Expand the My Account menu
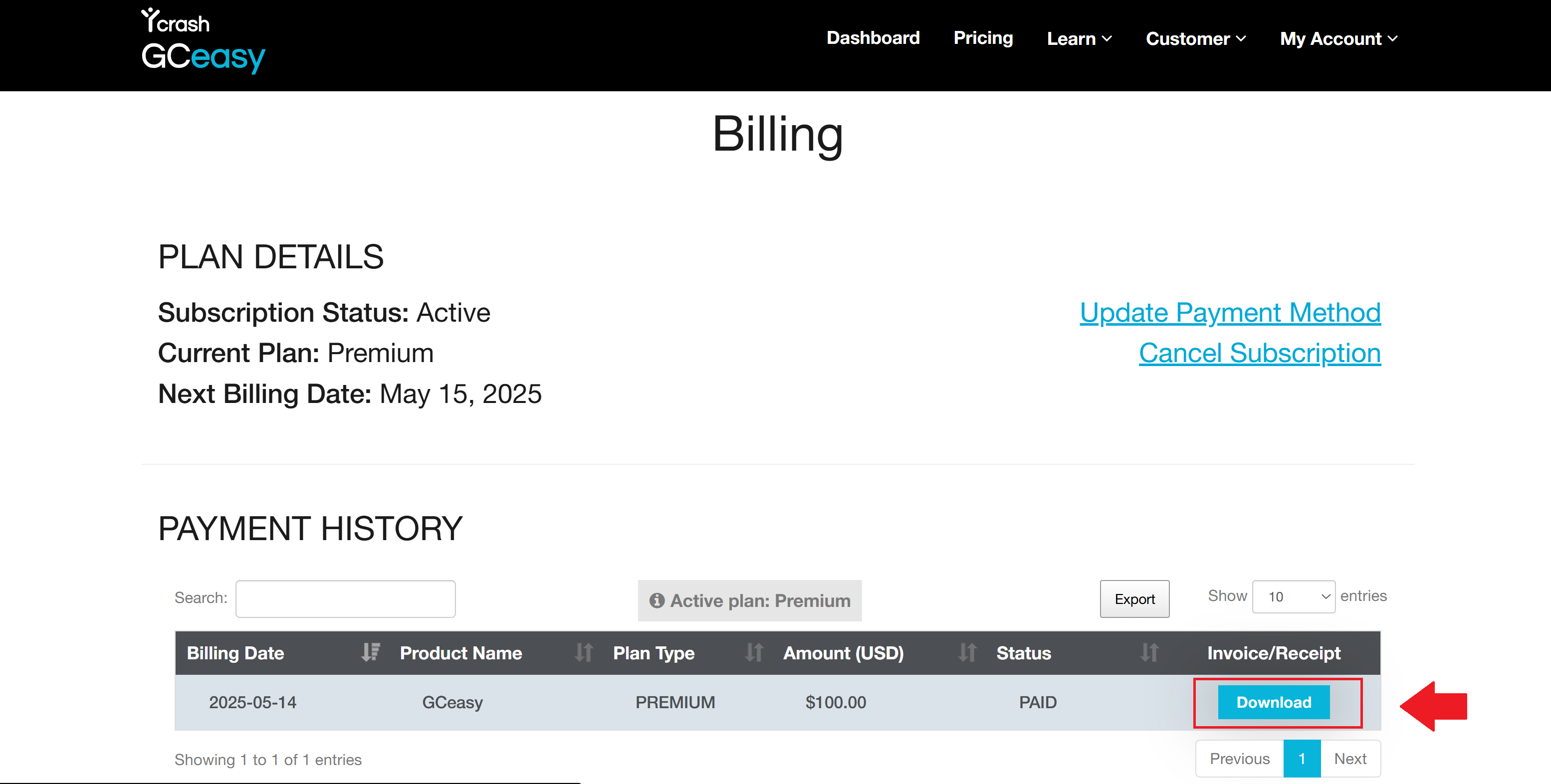This screenshot has height=784, width=1551. point(1338,38)
